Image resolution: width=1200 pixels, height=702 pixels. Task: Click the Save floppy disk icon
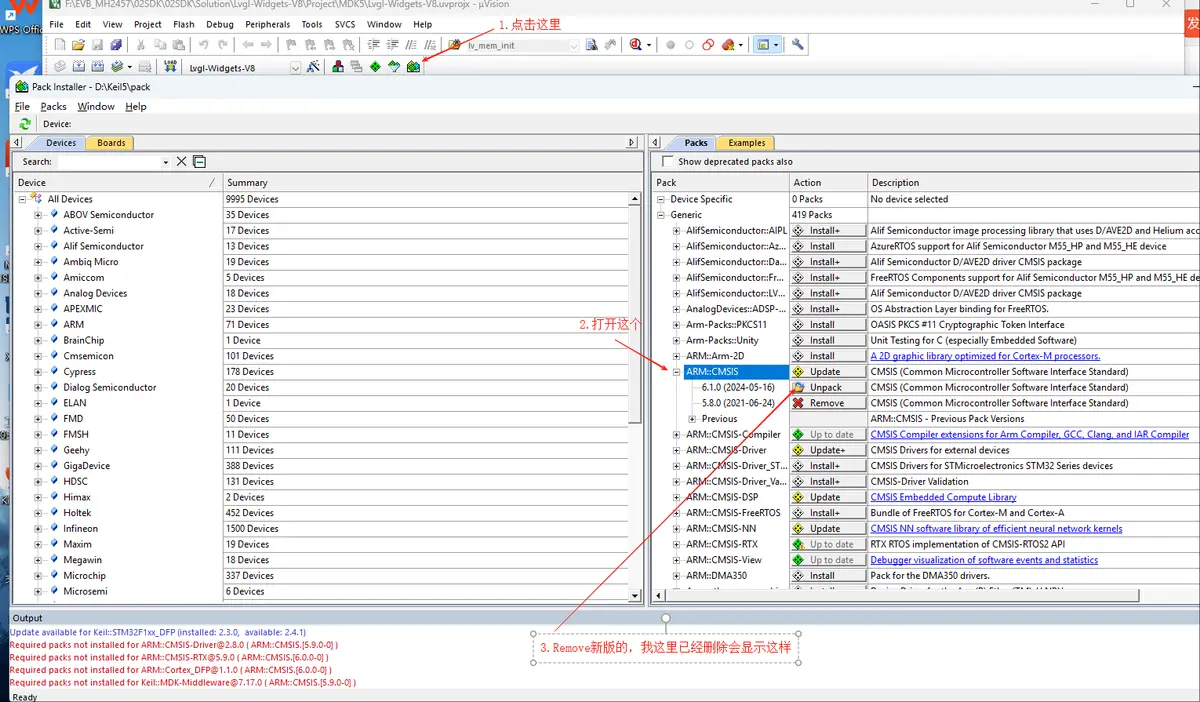[96, 45]
